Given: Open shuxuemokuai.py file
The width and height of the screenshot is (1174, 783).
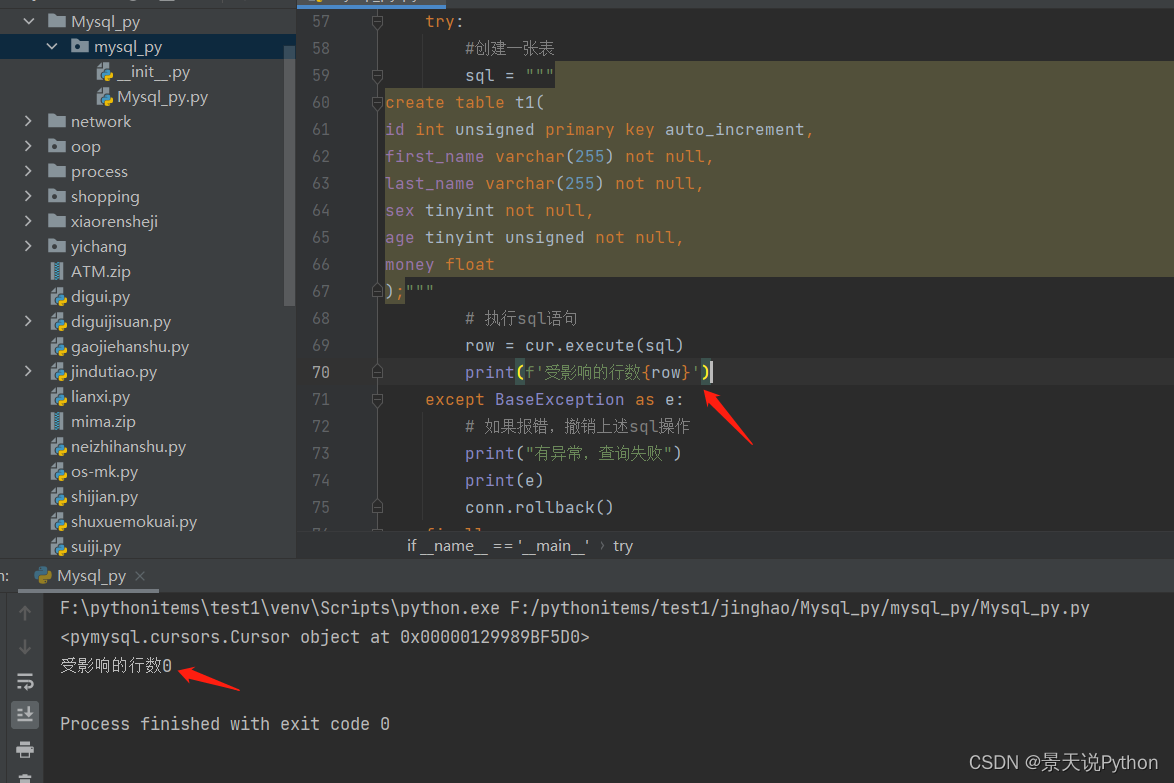Looking at the screenshot, I should point(134,521).
